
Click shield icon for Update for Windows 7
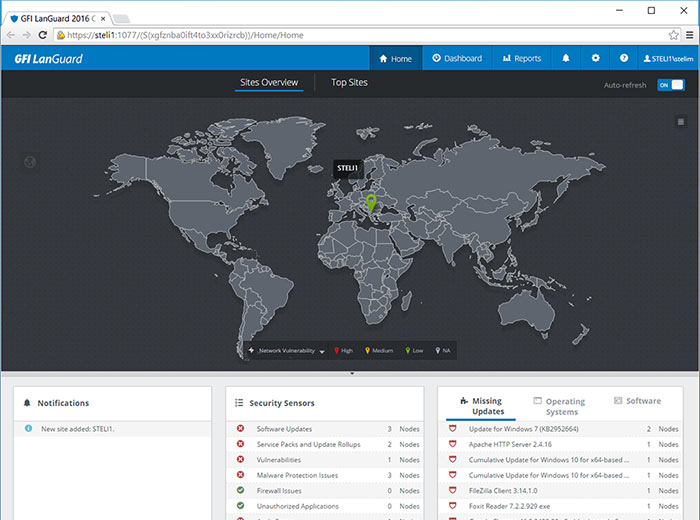(452, 428)
